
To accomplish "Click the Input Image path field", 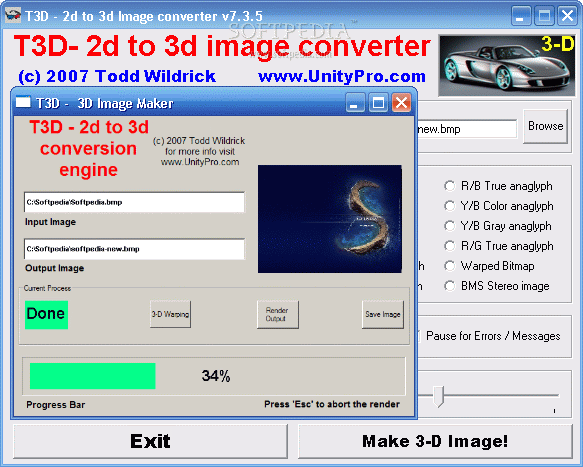I will click(134, 202).
